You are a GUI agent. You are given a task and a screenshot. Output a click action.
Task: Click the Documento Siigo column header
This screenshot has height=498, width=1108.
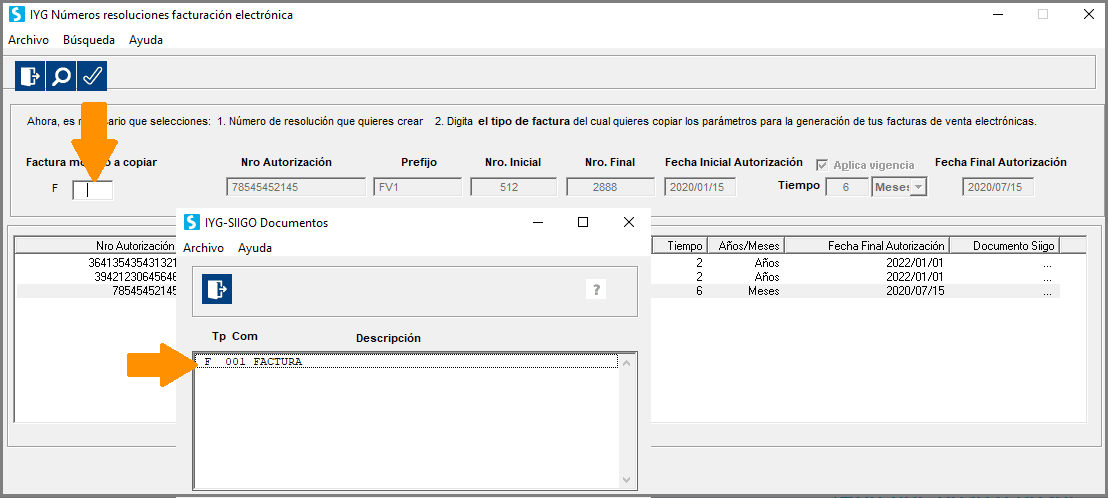(1005, 245)
